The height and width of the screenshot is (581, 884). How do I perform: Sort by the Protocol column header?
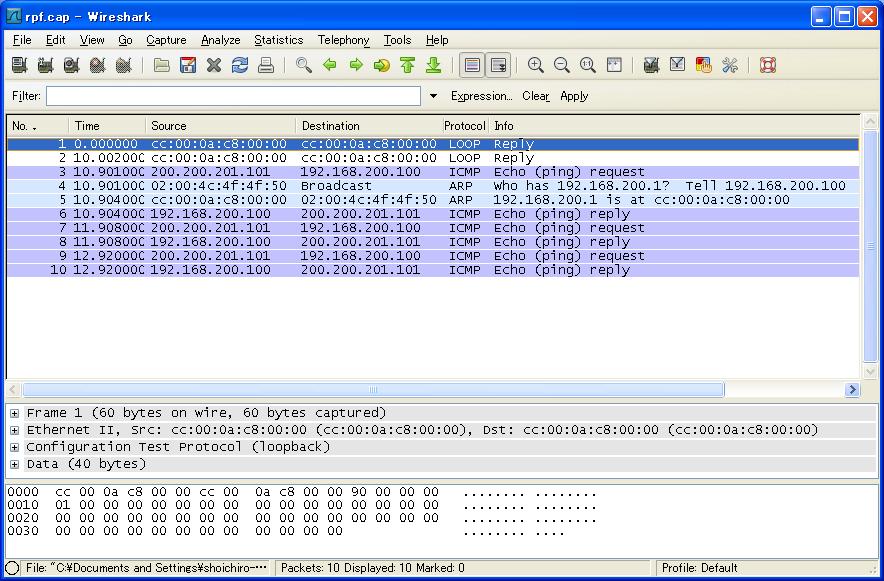(x=465, y=126)
